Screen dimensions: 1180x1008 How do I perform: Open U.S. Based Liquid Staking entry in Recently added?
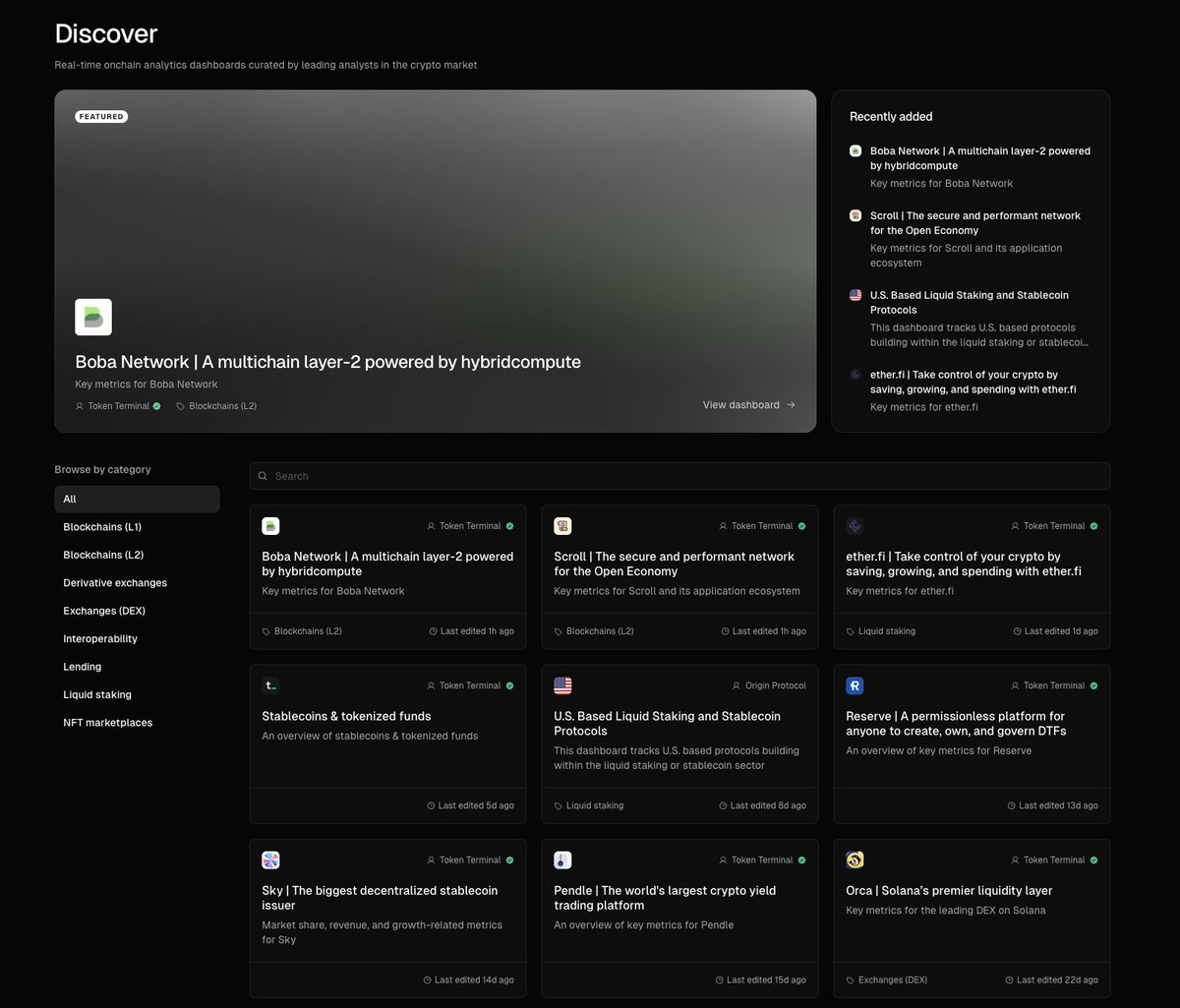[970, 303]
